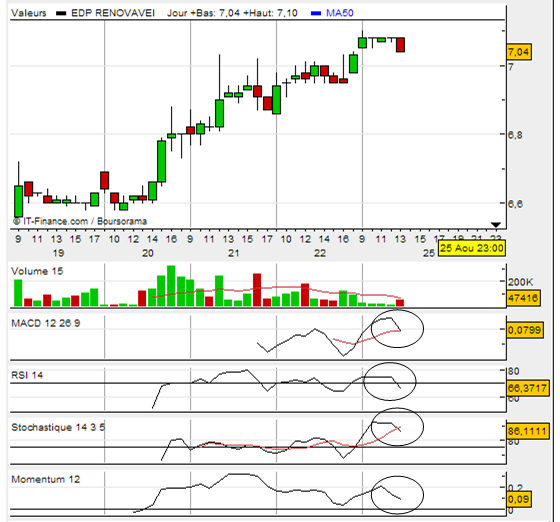Click the day 21 date label
This screenshot has height=522, width=560.
(x=234, y=253)
